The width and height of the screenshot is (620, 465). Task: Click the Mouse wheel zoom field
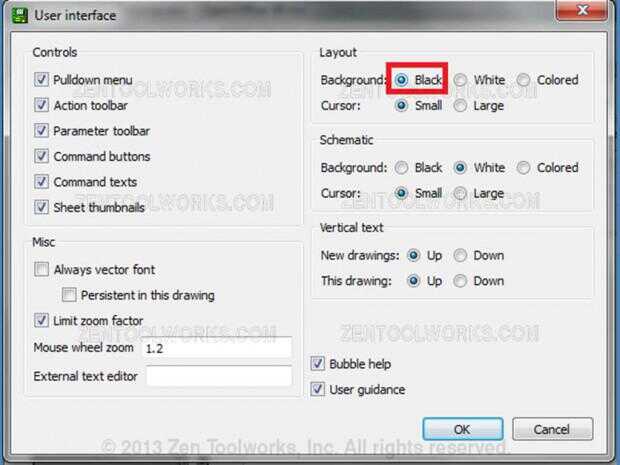pos(217,348)
